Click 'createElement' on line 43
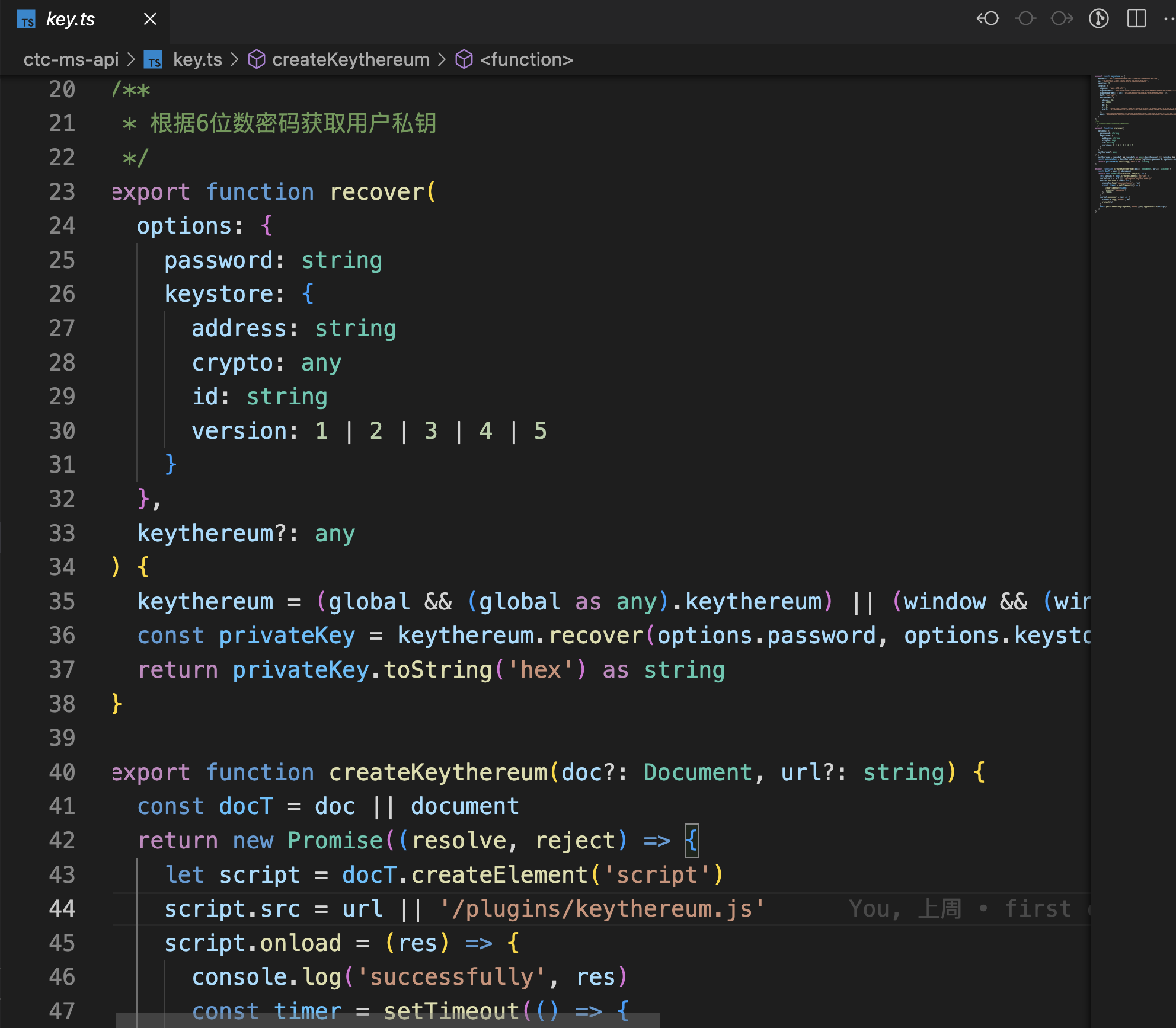The height and width of the screenshot is (1028, 1176). coord(500,874)
